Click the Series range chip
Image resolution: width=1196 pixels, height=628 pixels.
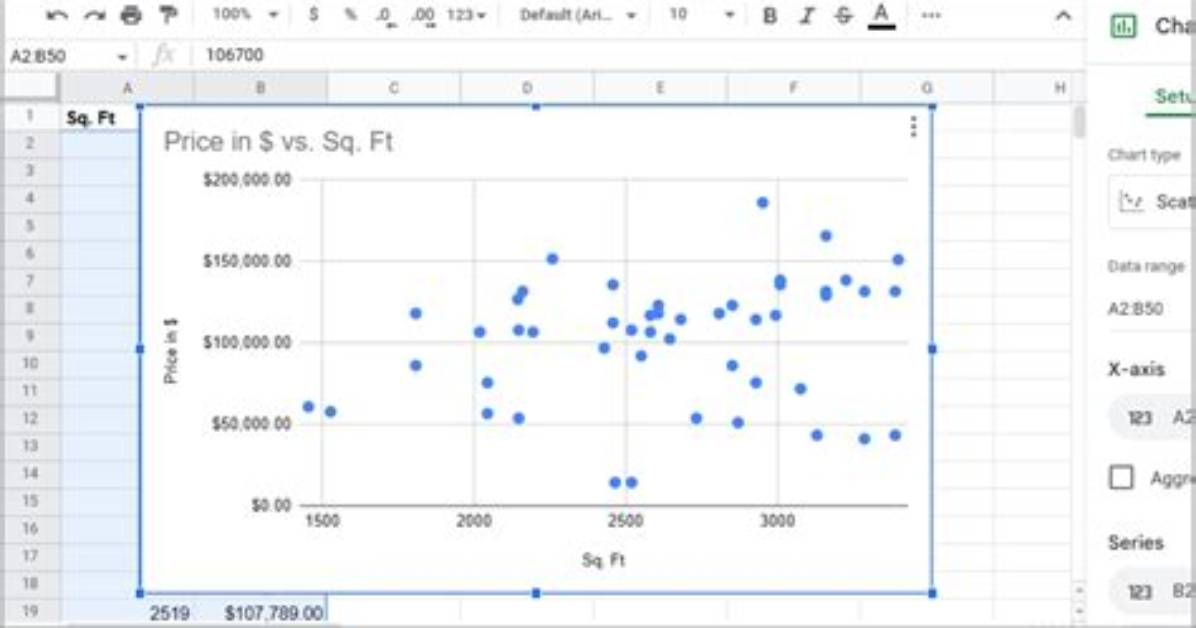[1154, 591]
